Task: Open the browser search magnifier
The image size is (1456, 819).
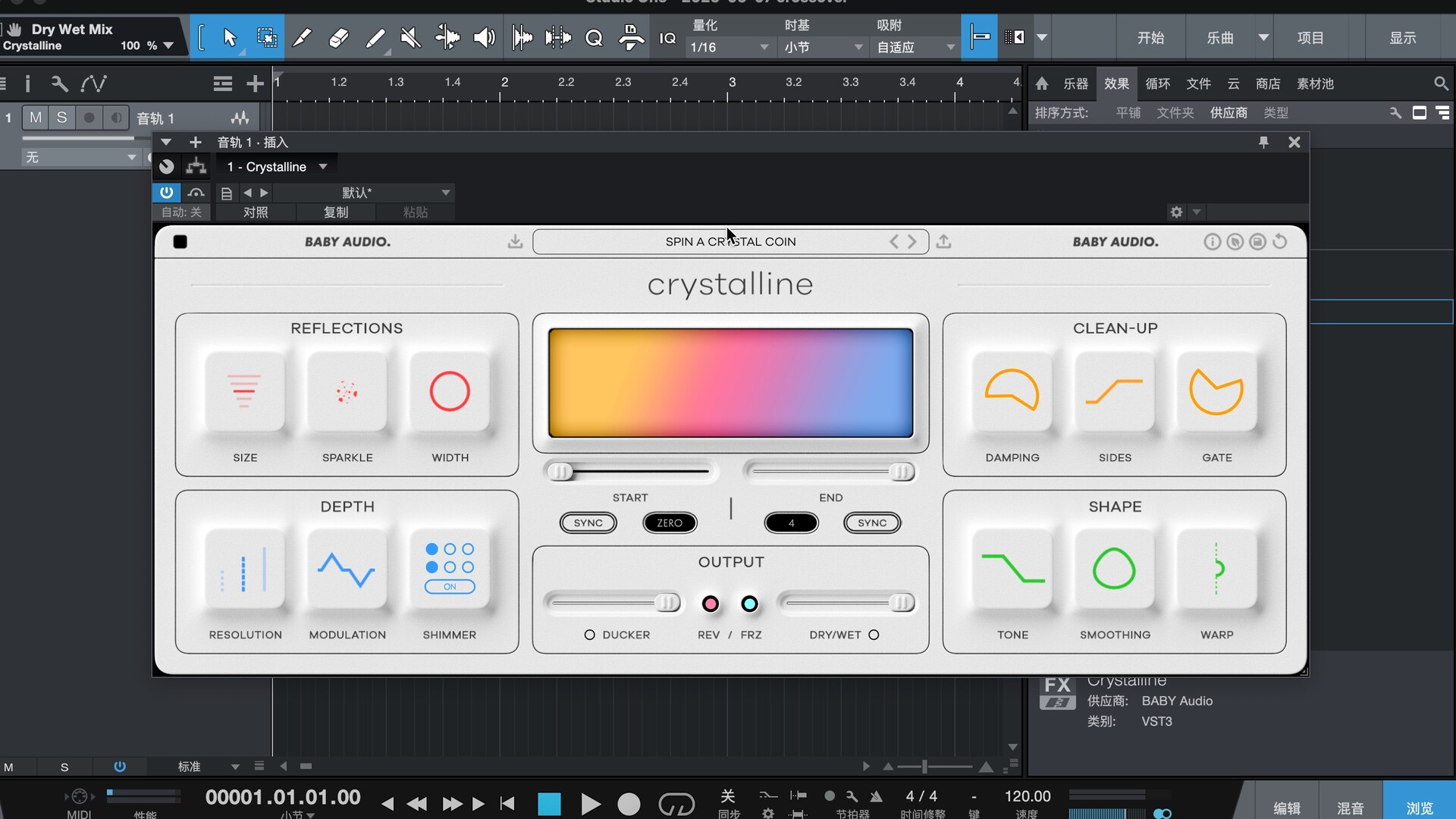Action: pyautogui.click(x=1440, y=83)
